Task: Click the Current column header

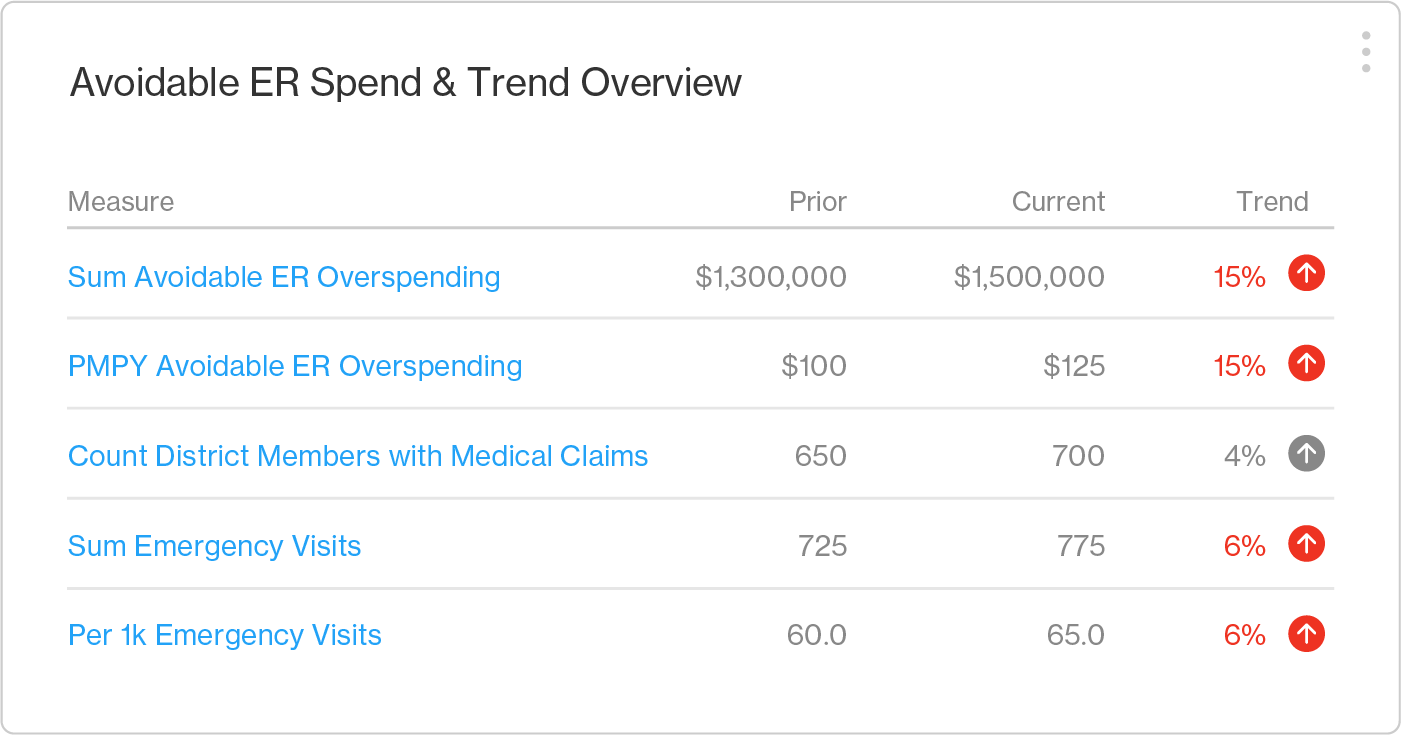Action: [x=1058, y=202]
